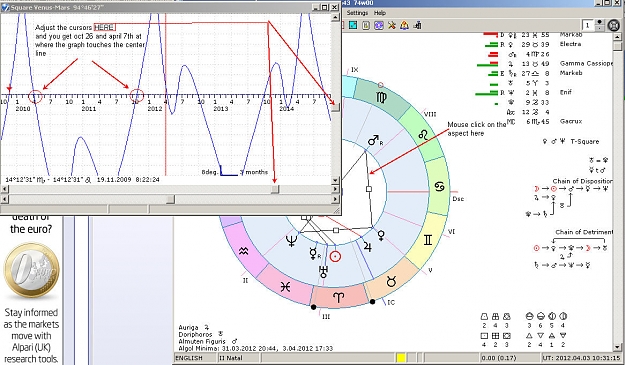625x365 pixels.
Task: Click the Jupiter glyph in the chart
Action: click(x=367, y=247)
